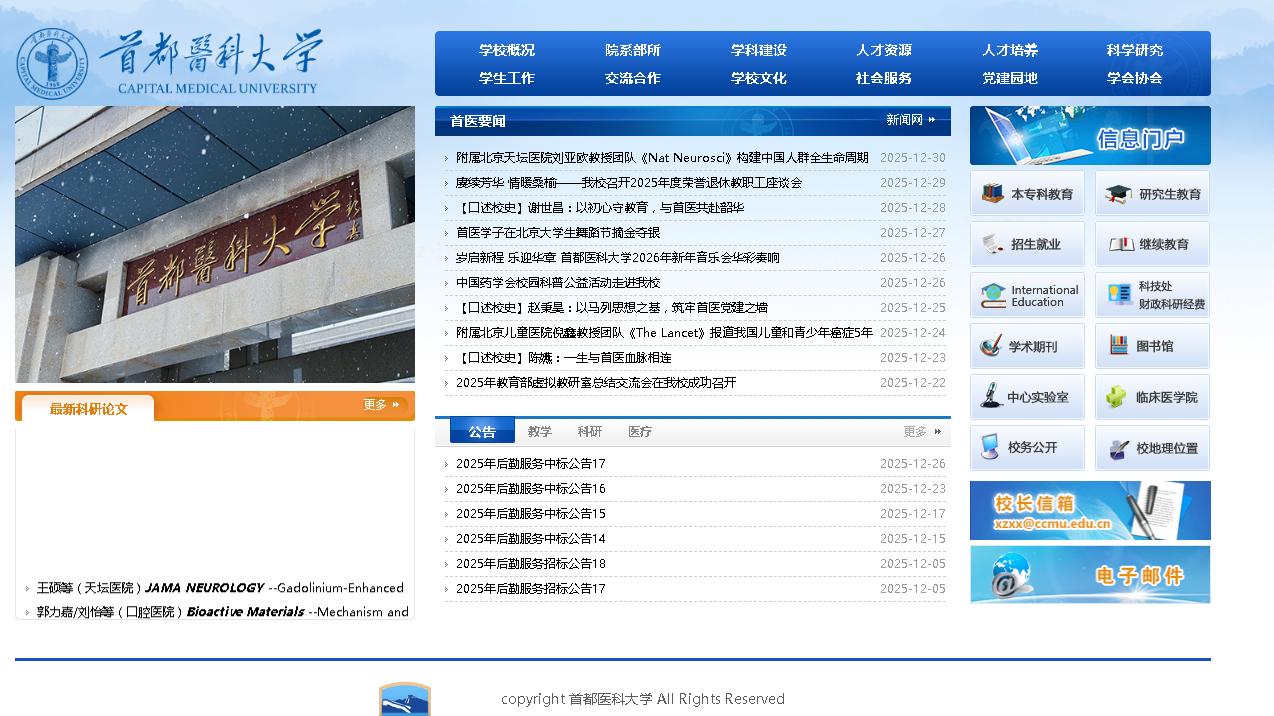Open the 人才培养 menu item

tap(1008, 49)
